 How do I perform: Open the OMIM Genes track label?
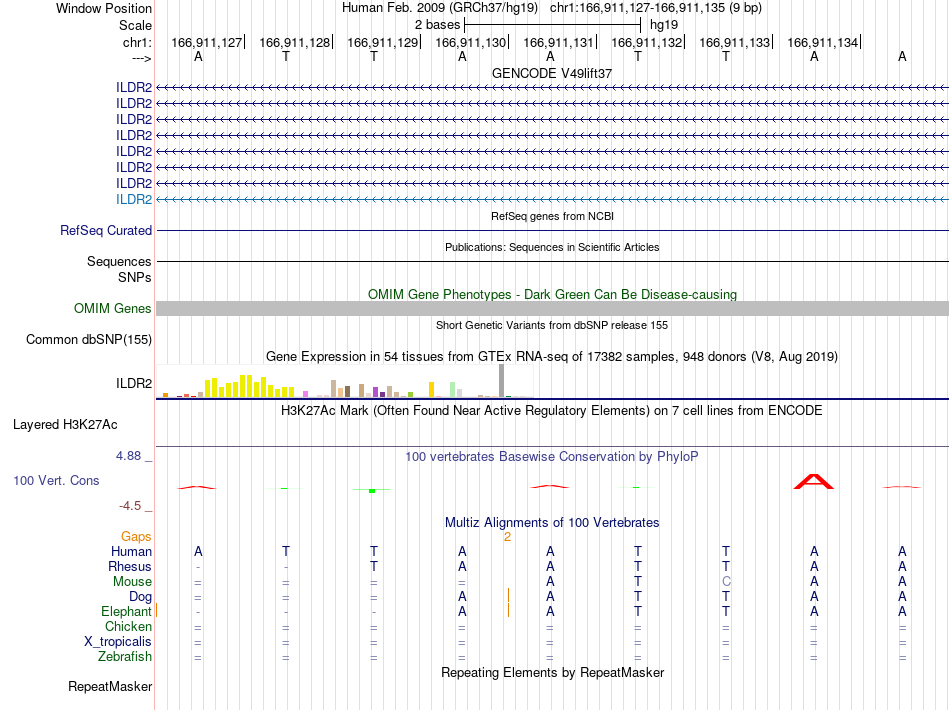point(113,308)
